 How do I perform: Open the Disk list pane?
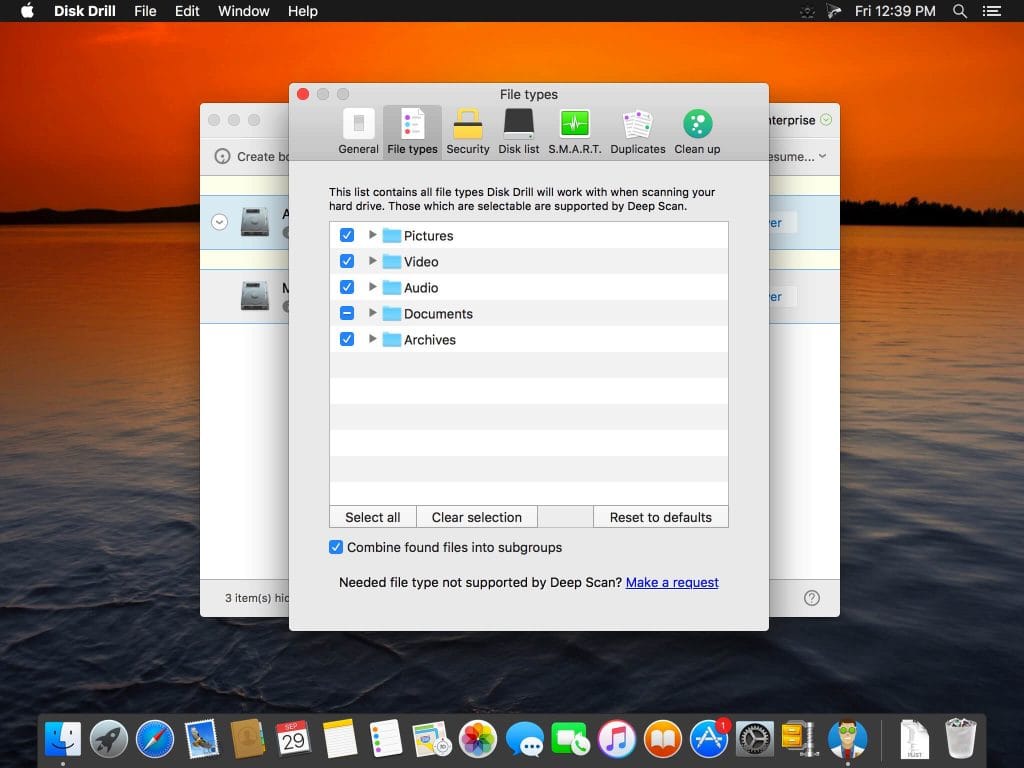pos(518,128)
